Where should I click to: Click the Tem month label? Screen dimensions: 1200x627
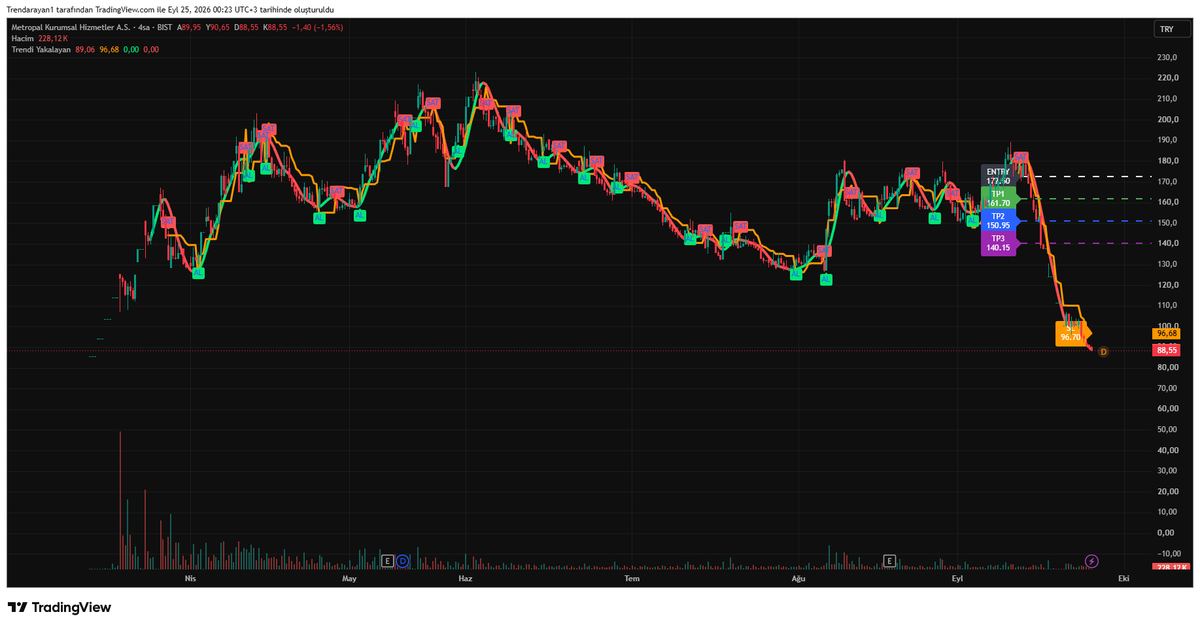click(x=631, y=578)
